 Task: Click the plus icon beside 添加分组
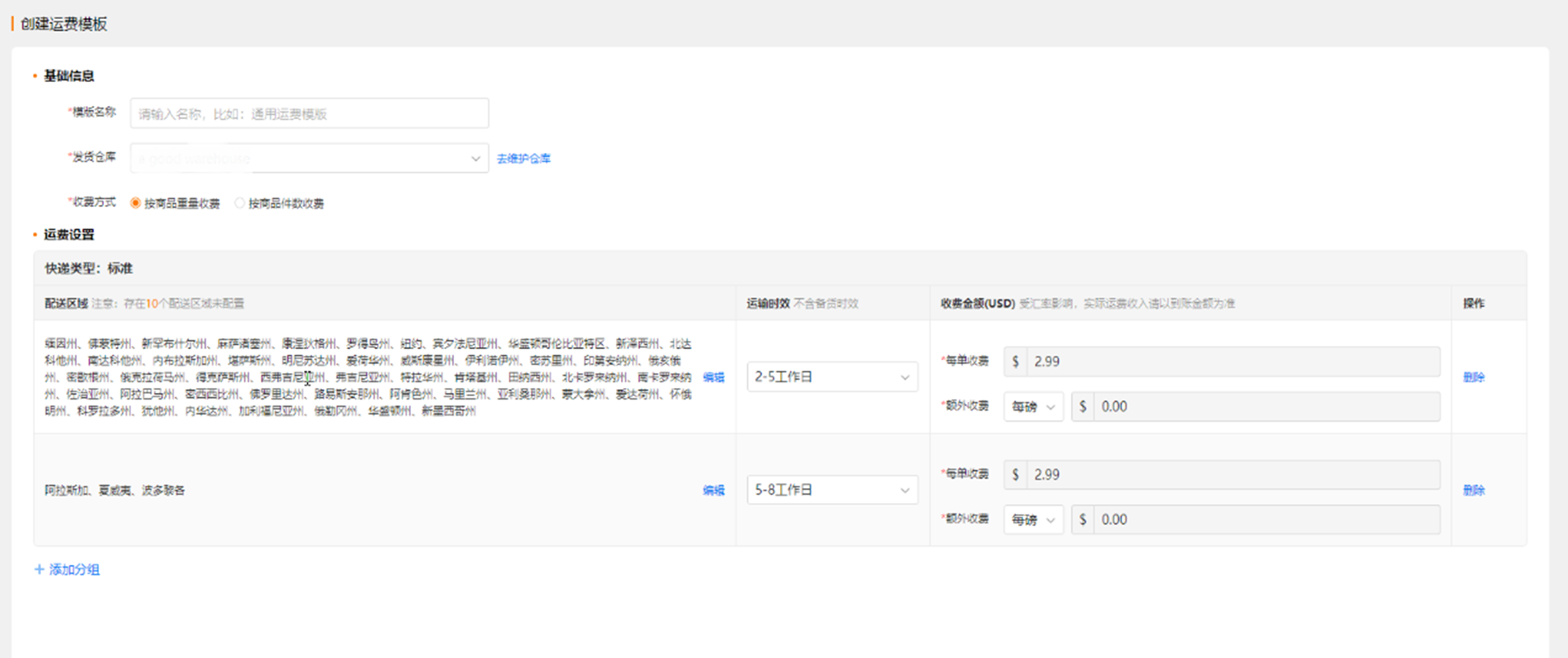click(x=40, y=569)
